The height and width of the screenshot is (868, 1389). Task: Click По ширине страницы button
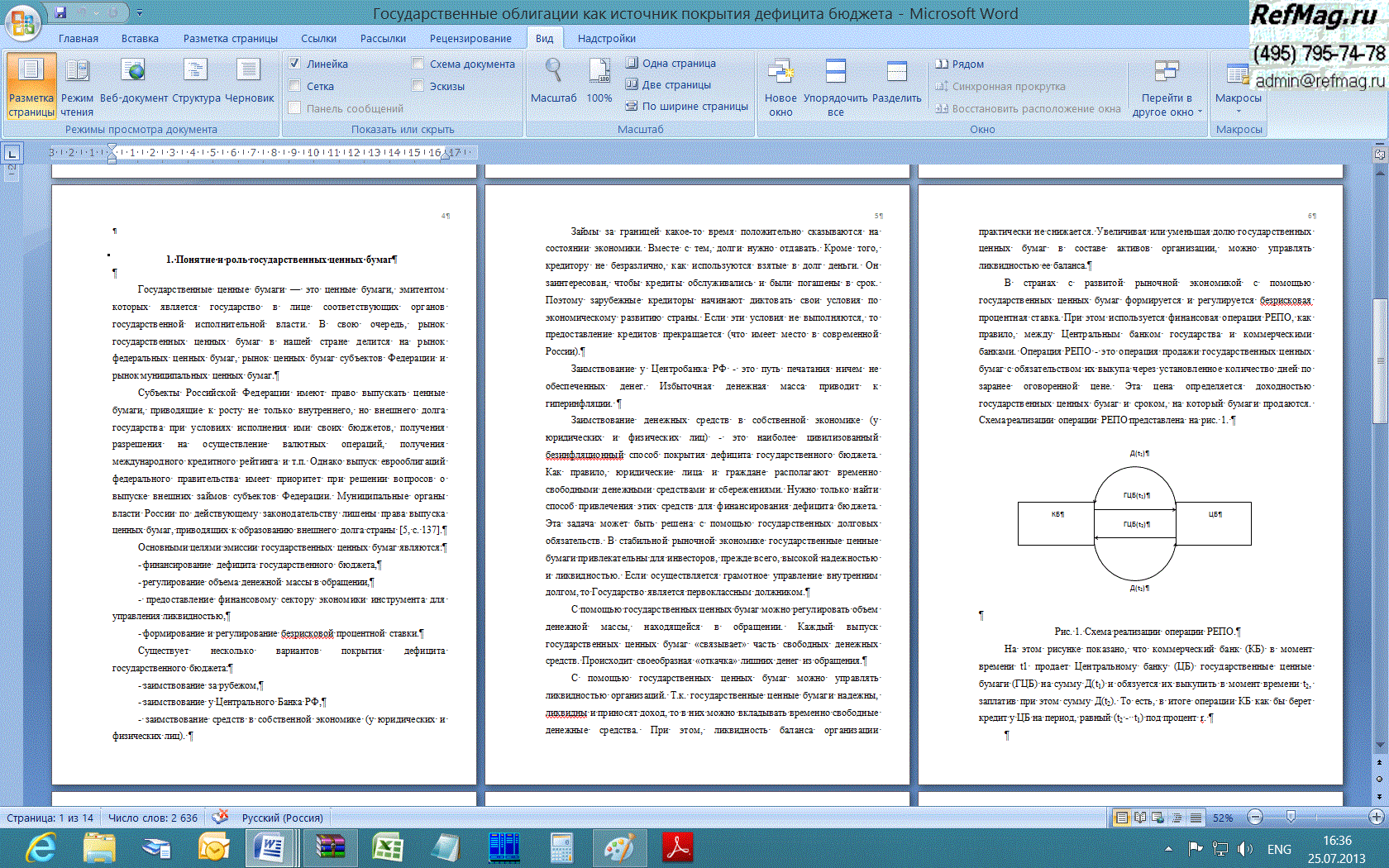pyautogui.click(x=687, y=106)
